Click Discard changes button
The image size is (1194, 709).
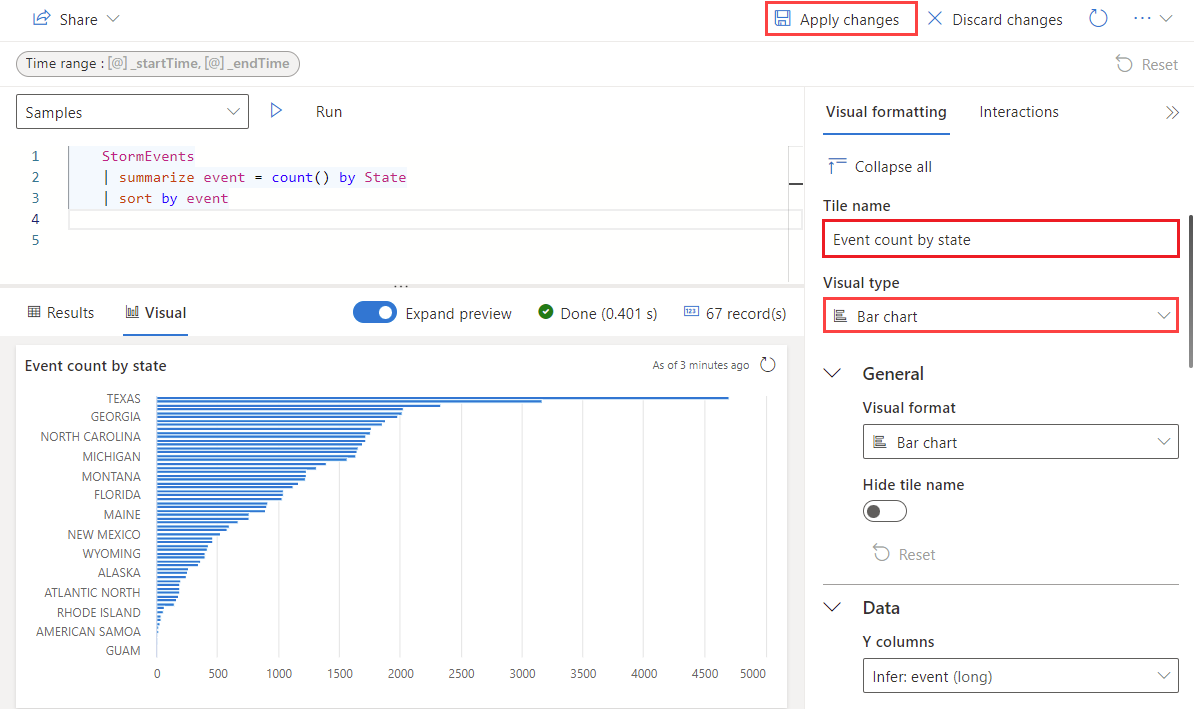(994, 19)
